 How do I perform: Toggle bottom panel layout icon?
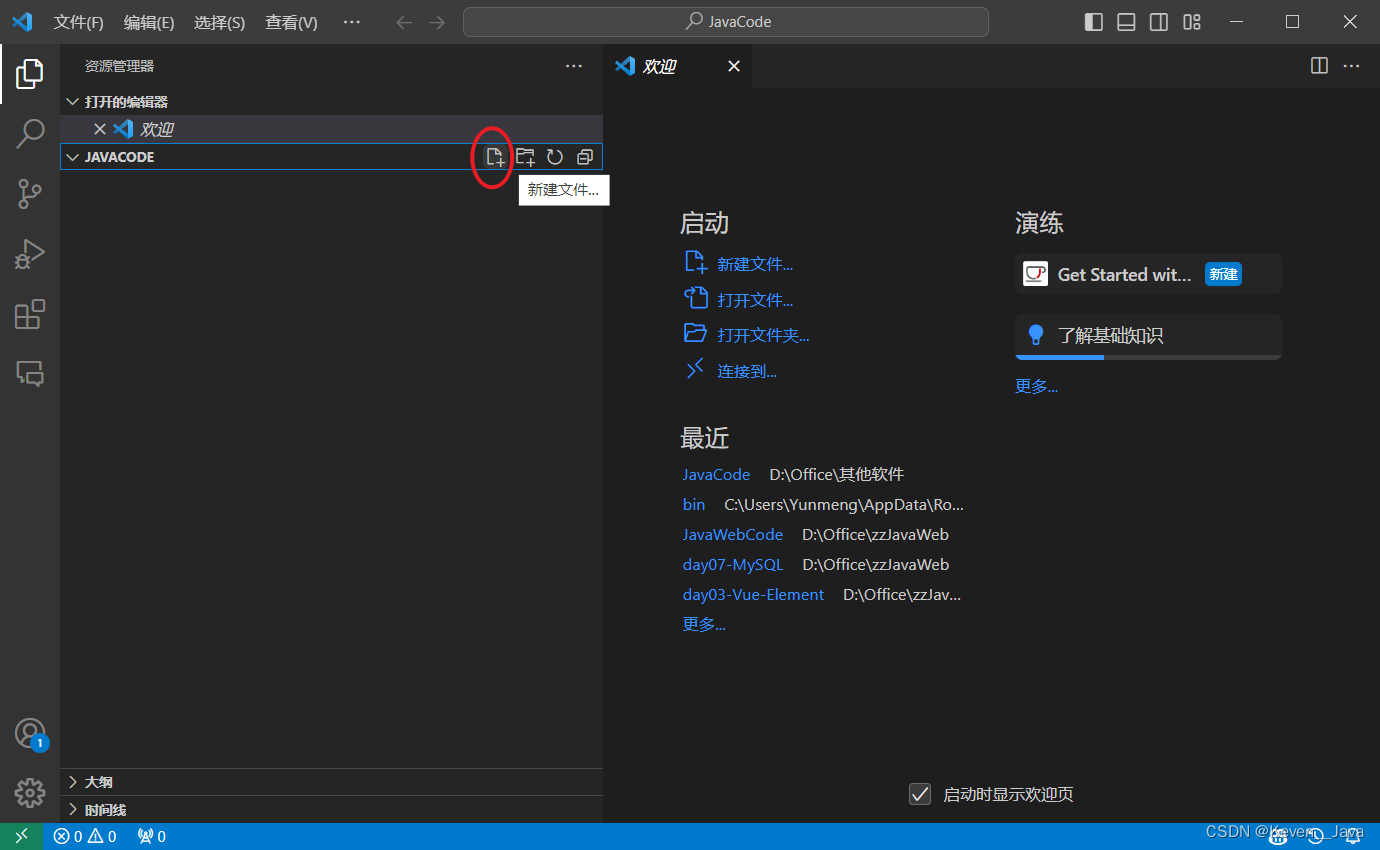point(1126,22)
